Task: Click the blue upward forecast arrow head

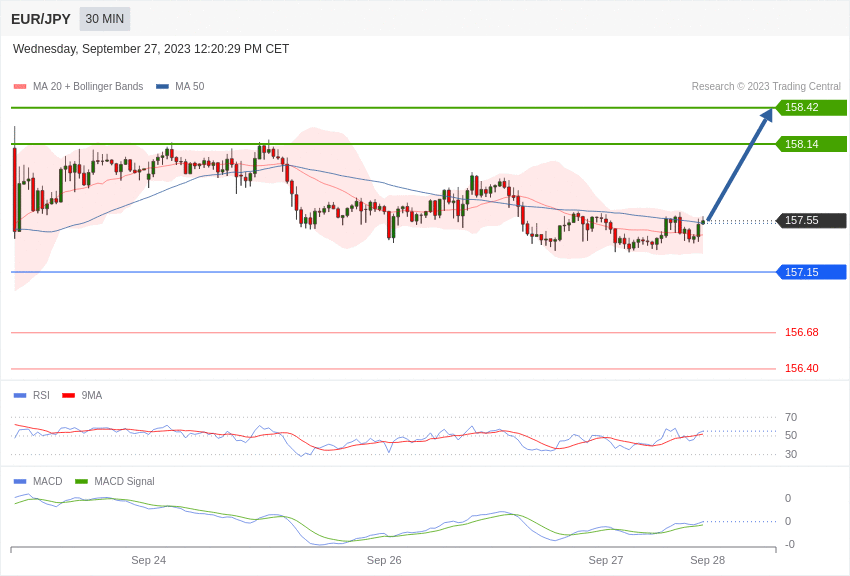Action: click(x=767, y=115)
